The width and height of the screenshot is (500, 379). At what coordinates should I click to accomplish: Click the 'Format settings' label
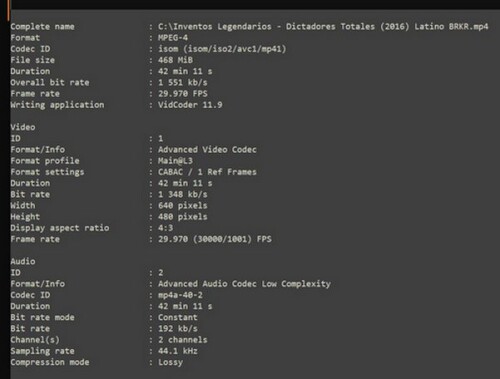47,172
